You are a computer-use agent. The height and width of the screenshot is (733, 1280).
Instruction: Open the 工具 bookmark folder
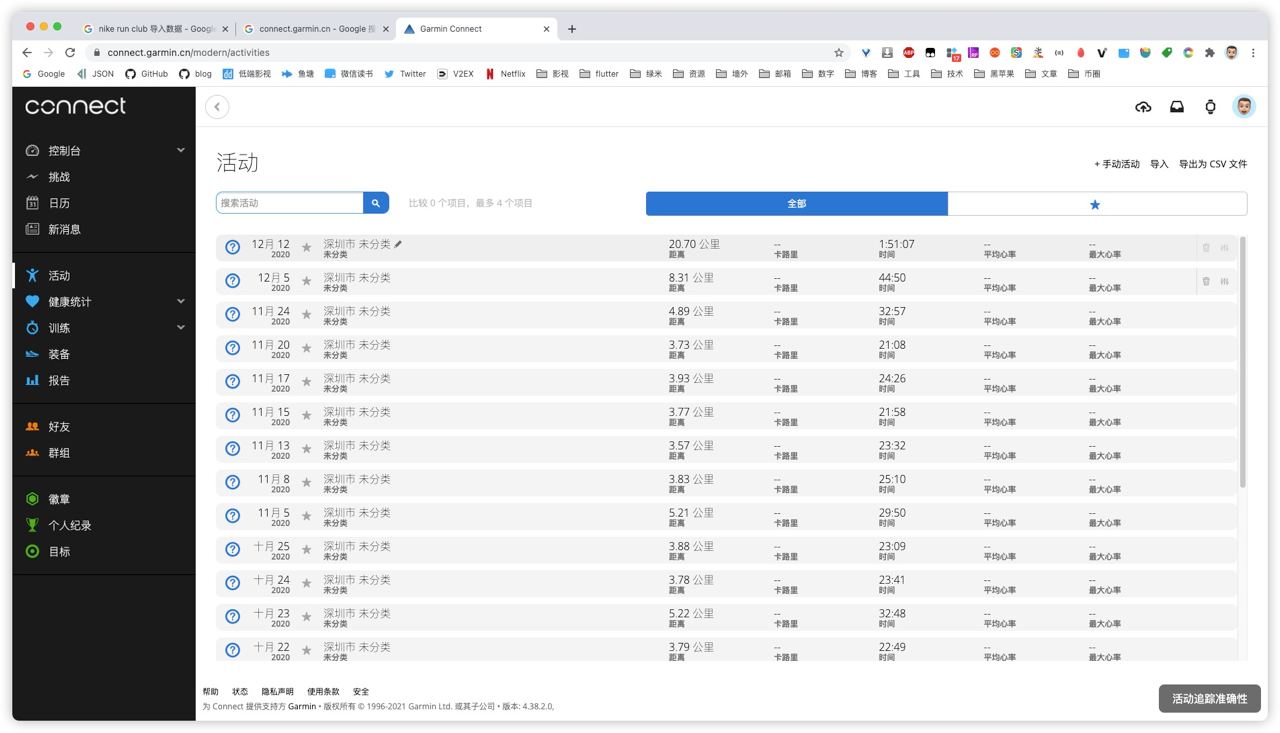(904, 73)
